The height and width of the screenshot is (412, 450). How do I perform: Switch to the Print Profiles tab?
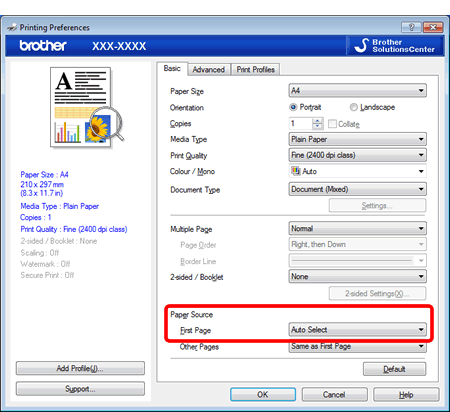pyautogui.click(x=256, y=70)
